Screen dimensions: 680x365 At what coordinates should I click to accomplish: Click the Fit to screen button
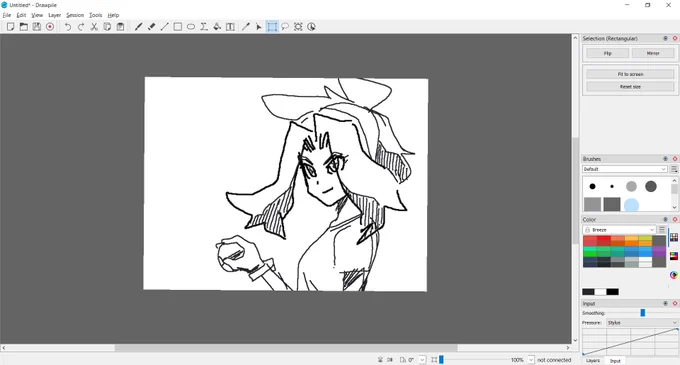point(630,74)
